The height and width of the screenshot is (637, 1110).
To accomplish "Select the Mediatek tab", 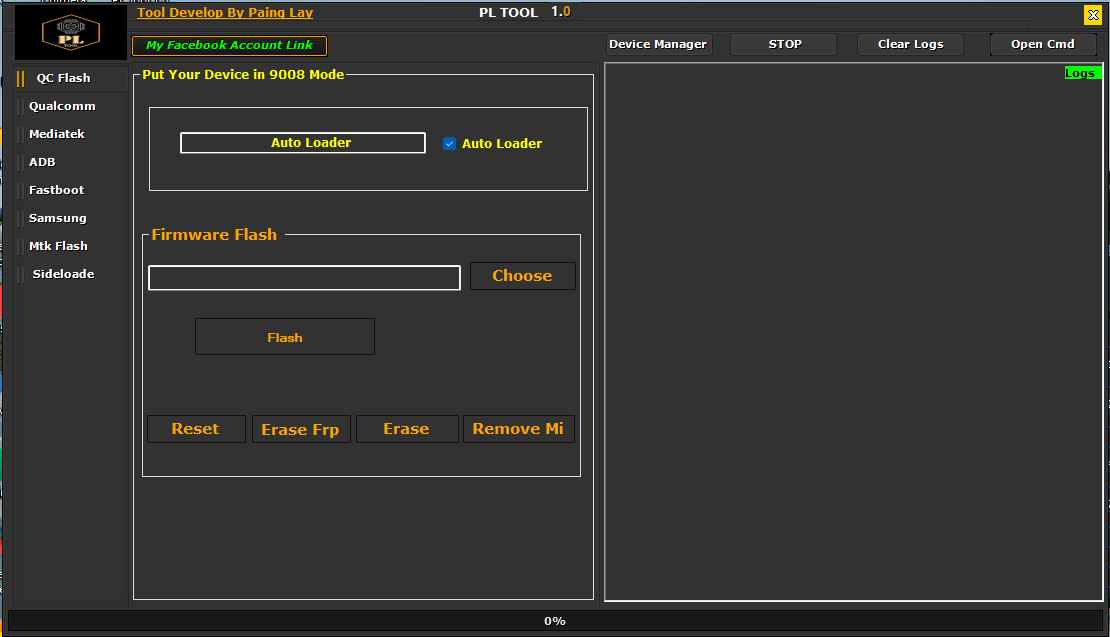I will [56, 134].
